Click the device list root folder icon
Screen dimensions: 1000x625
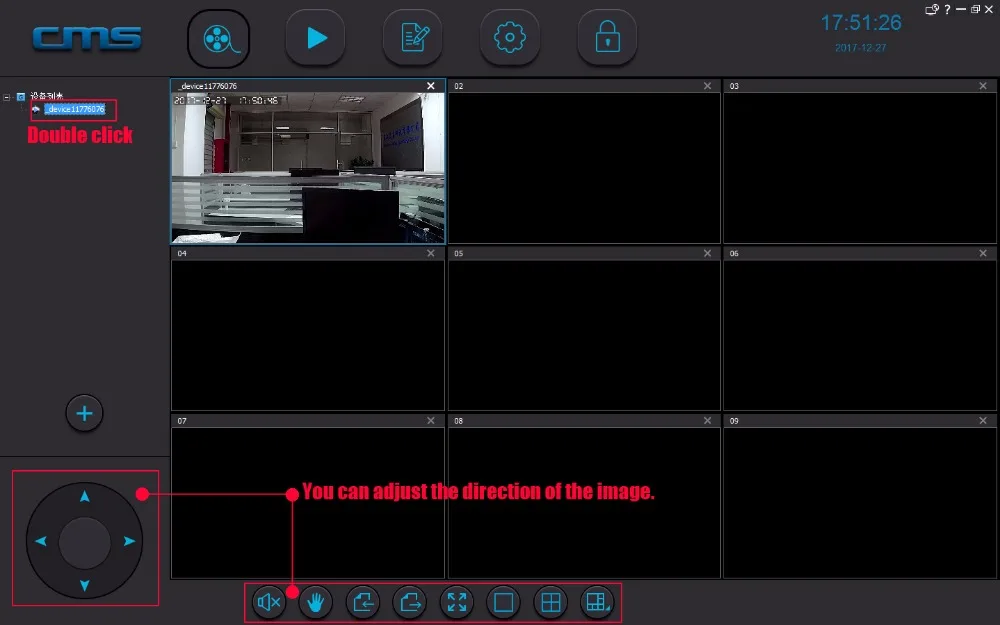click(20, 97)
